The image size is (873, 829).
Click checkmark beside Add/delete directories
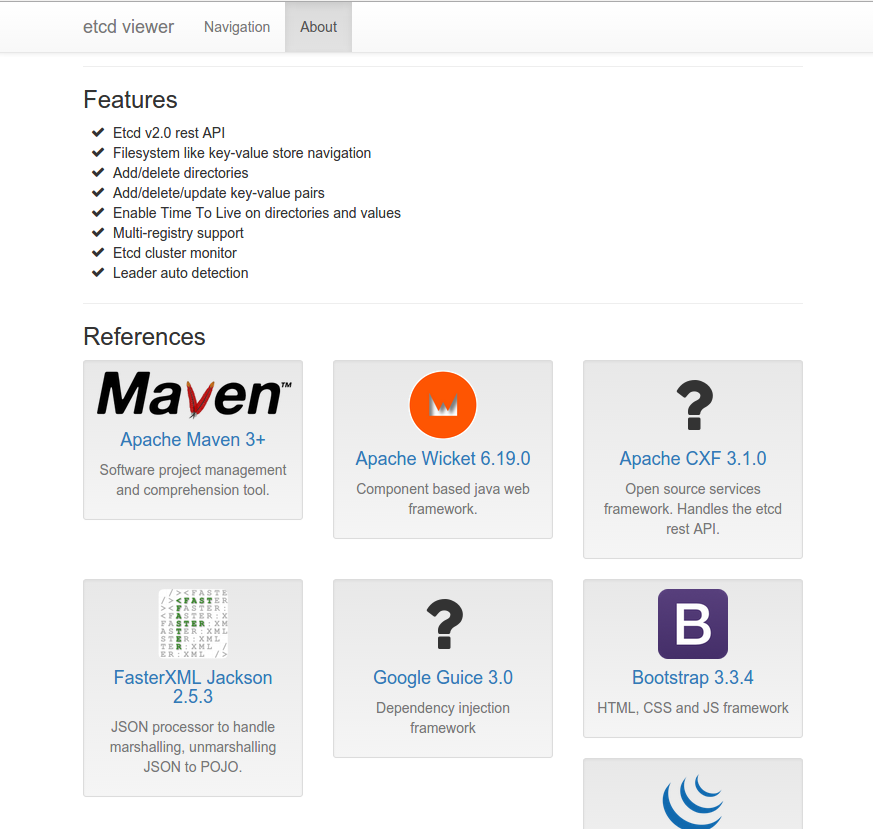[98, 173]
